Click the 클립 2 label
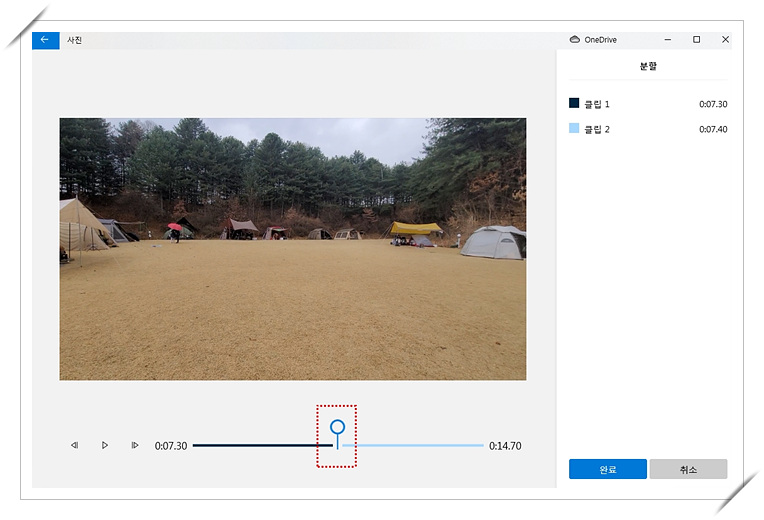The width and height of the screenshot is (764, 520). [x=597, y=130]
